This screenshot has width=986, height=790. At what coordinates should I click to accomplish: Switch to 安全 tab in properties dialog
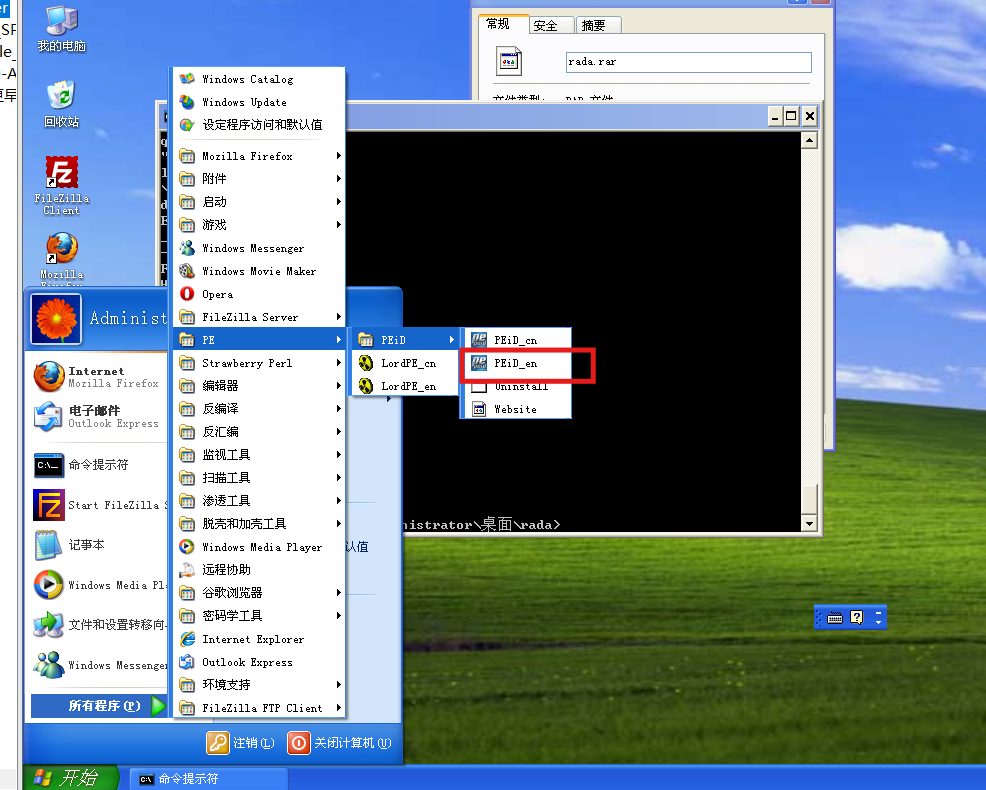(x=551, y=25)
